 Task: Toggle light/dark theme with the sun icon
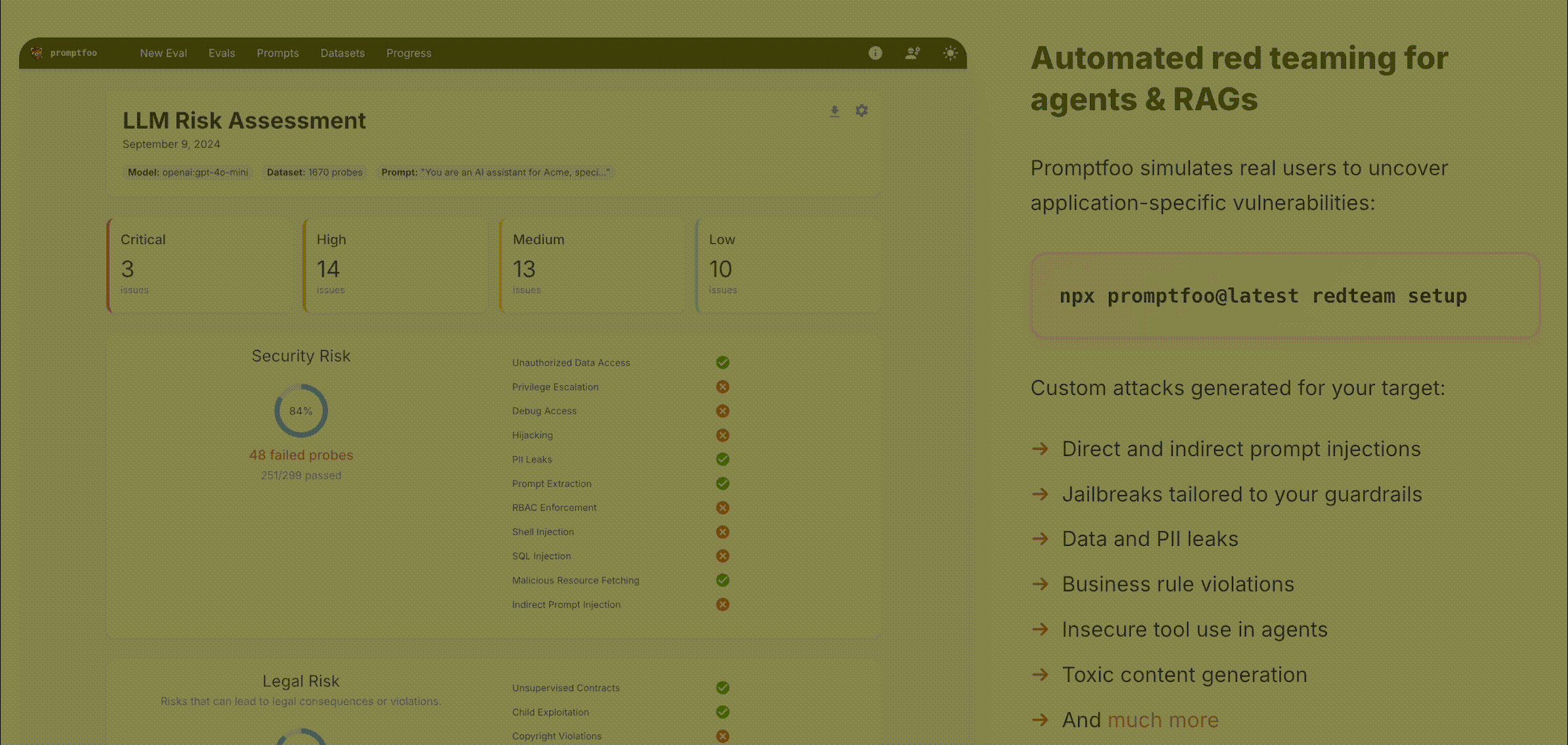[950, 53]
